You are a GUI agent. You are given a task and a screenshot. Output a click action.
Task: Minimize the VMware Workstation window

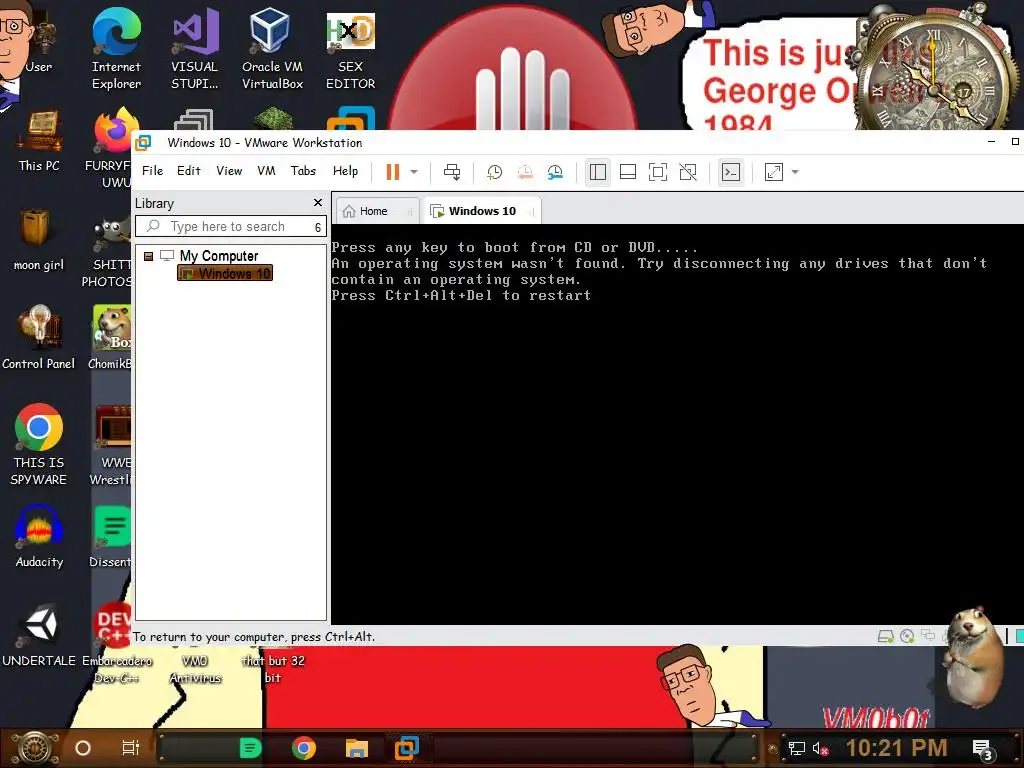pos(991,142)
